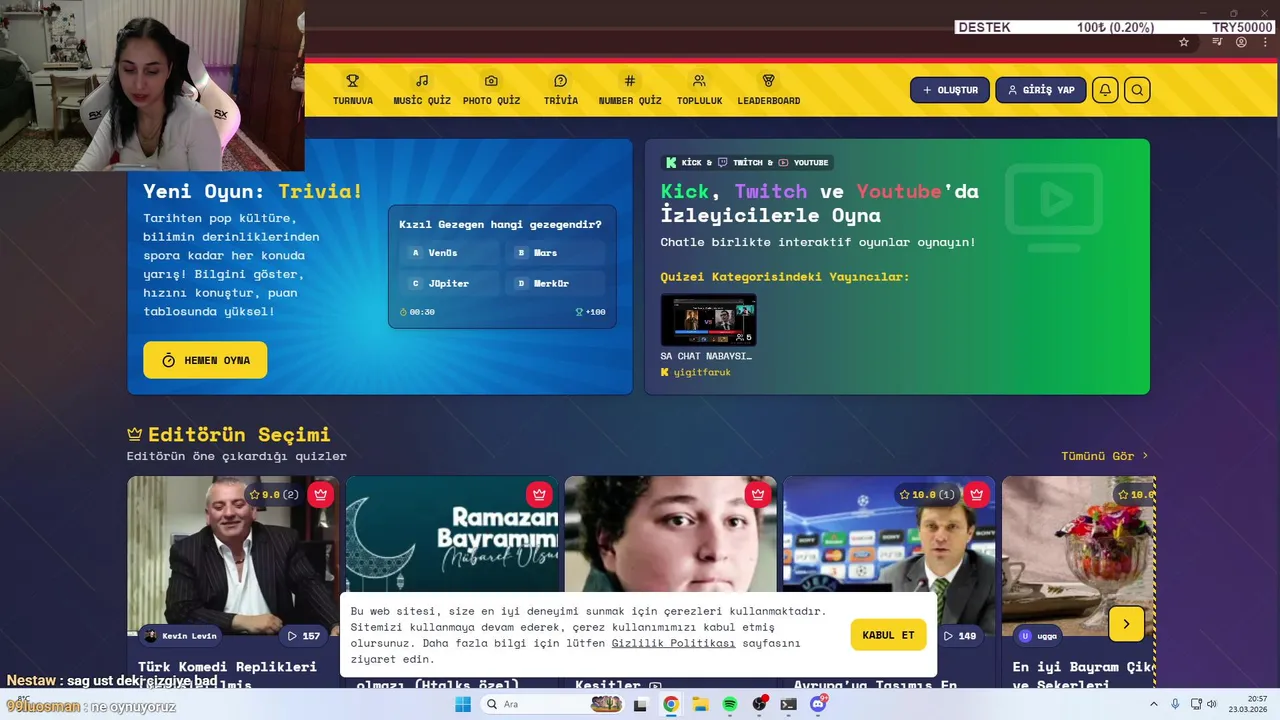1280x720 pixels.
Task: Click the Trivia menu label
Action: click(x=561, y=101)
